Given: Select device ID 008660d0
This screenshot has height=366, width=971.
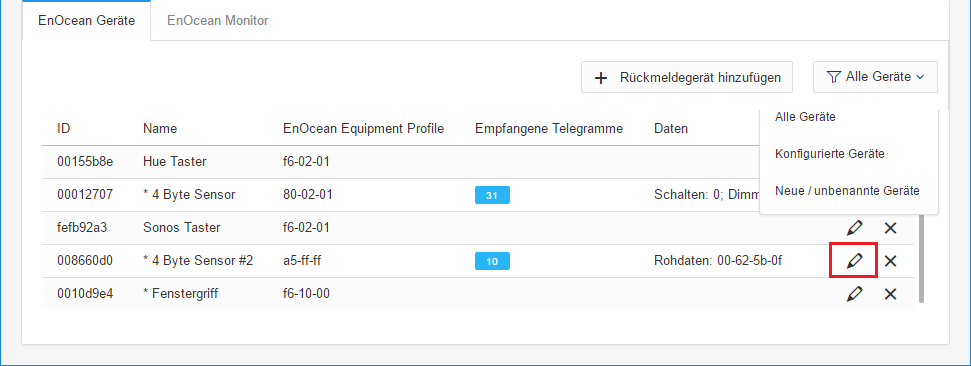Looking at the screenshot, I should (x=85, y=261).
